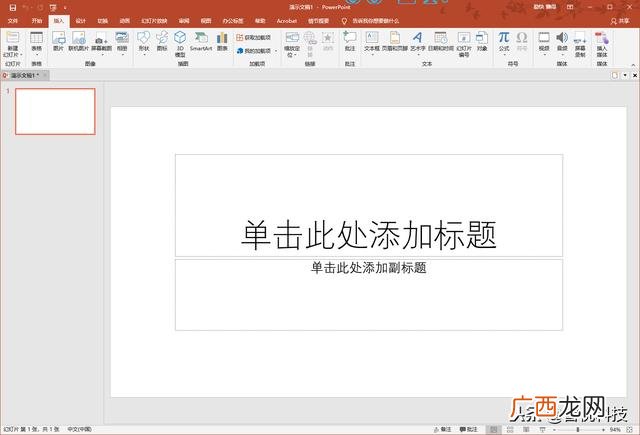Click the Tell Me search box with lightbulb
640x435 pixels.
click(x=371, y=21)
